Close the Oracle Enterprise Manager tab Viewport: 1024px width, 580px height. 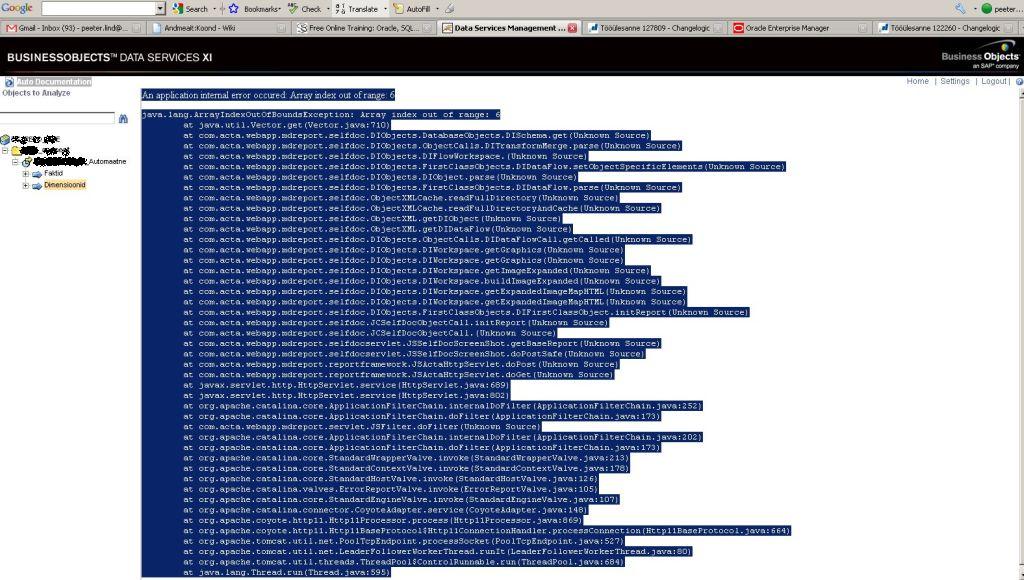pyautogui.click(x=862, y=28)
